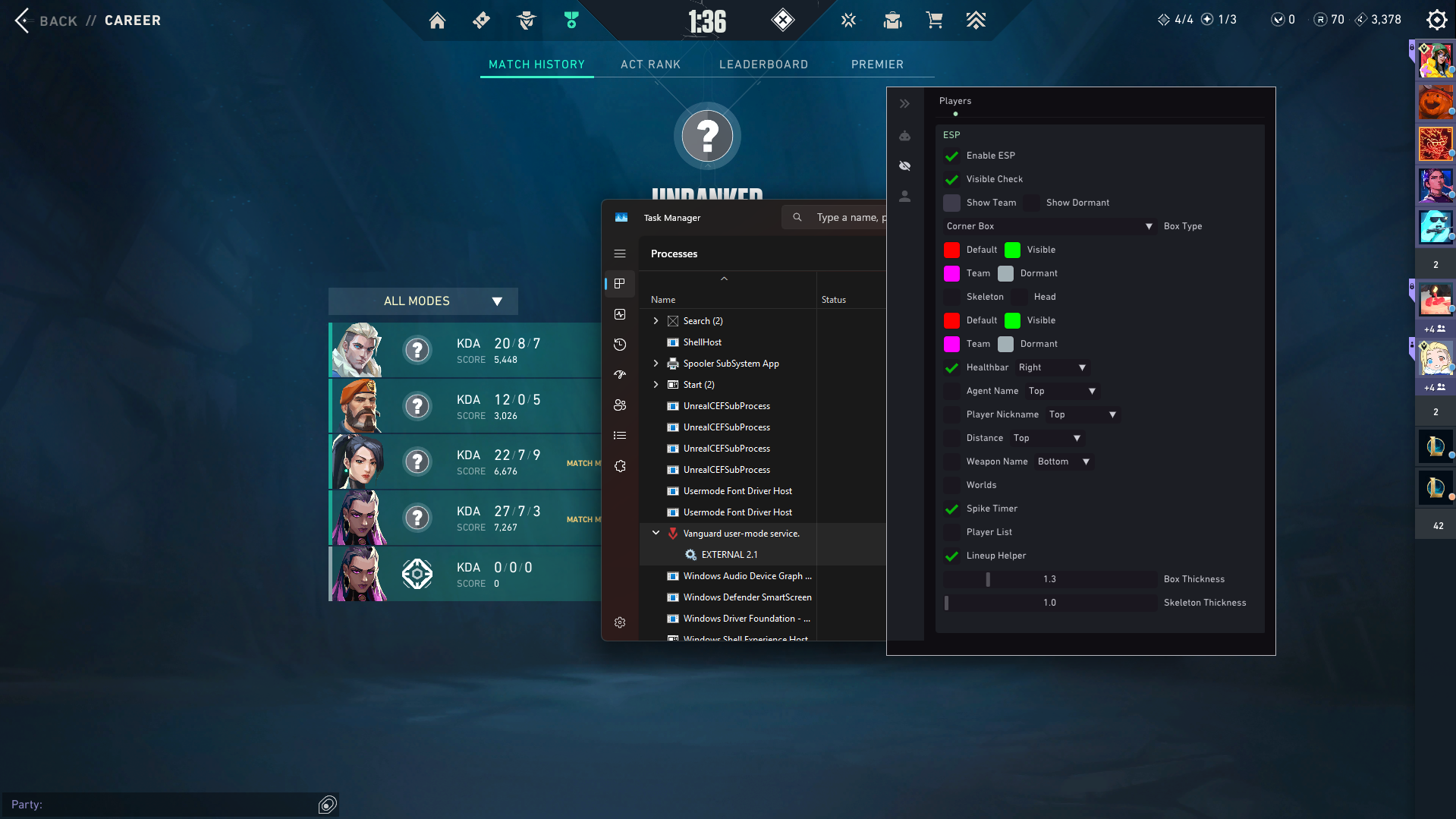Open Task Manager App history icon
The height and width of the screenshot is (819, 1456).
coord(620,345)
